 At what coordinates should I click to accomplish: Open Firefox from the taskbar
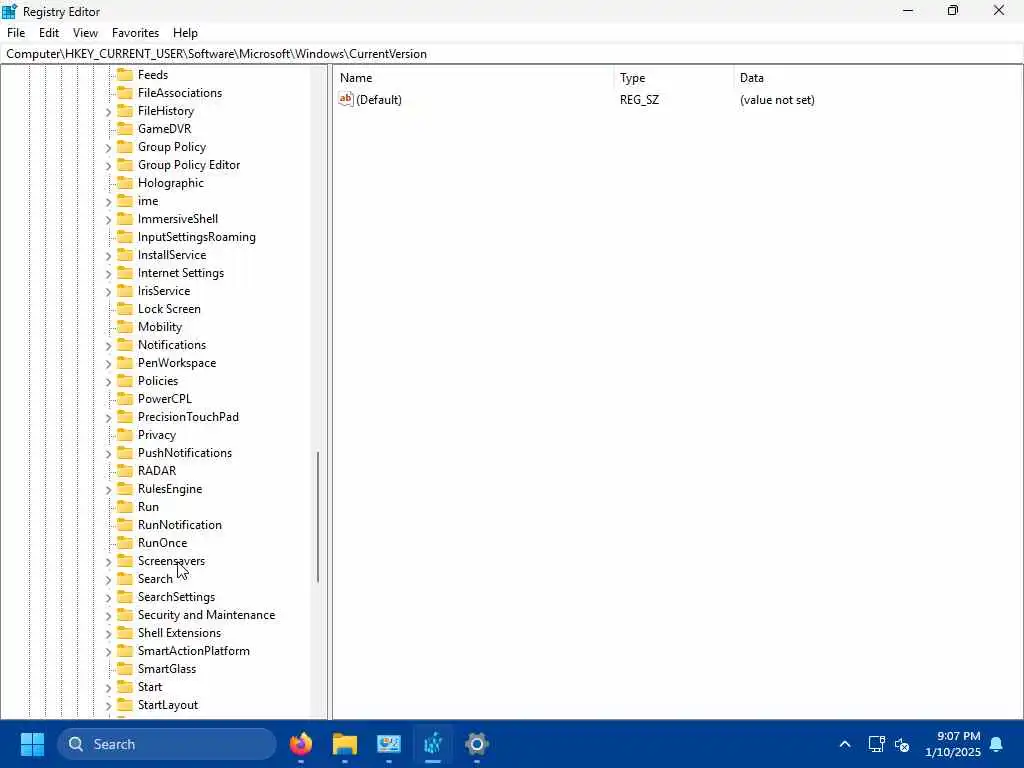pos(301,744)
